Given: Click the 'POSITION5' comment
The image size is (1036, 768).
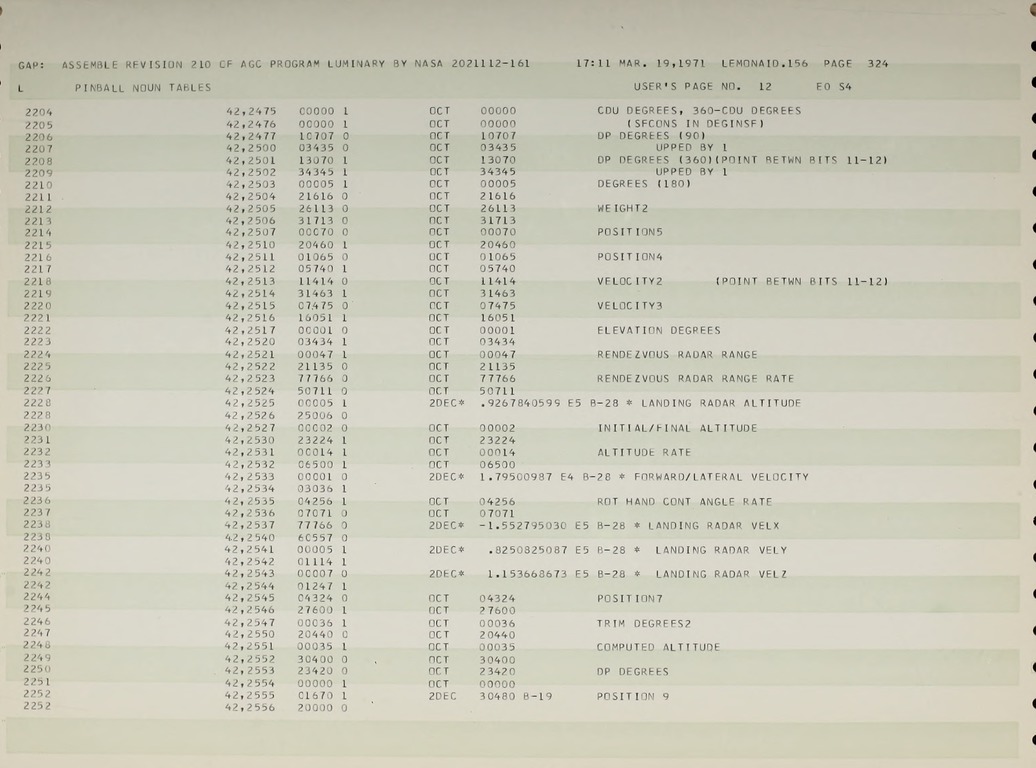Looking at the screenshot, I should tap(630, 232).
